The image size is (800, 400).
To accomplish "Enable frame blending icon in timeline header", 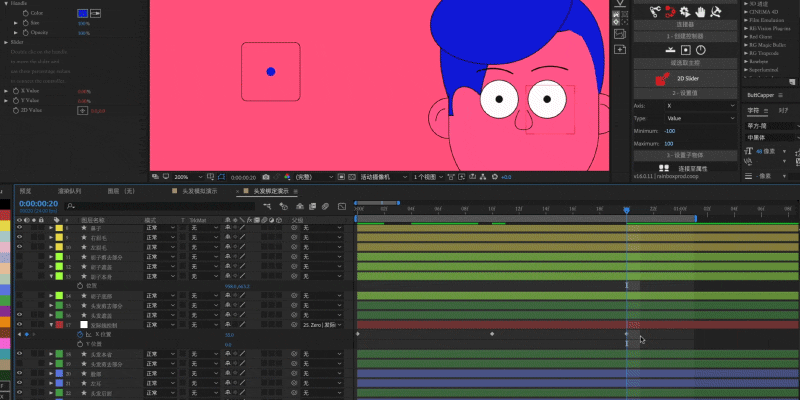I will coord(312,207).
